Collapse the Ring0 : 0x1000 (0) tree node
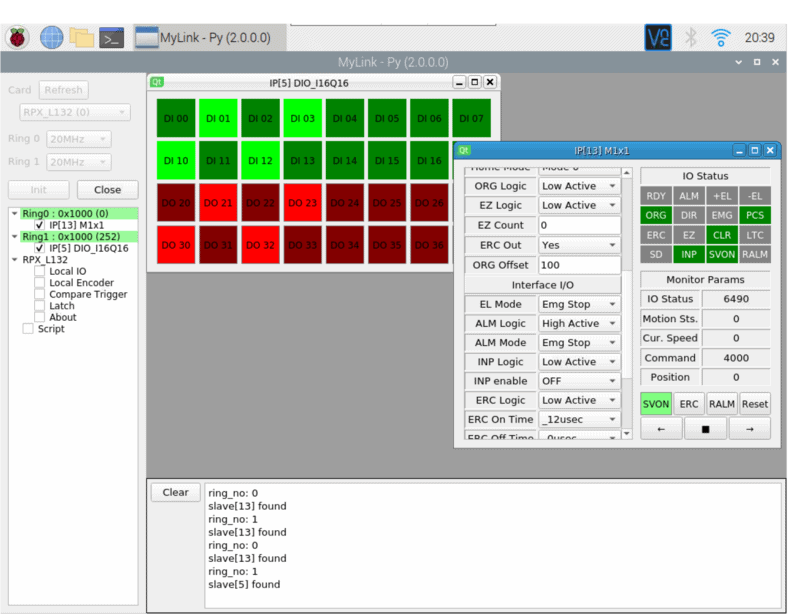This screenshot has height=614, width=800. coord(15,213)
